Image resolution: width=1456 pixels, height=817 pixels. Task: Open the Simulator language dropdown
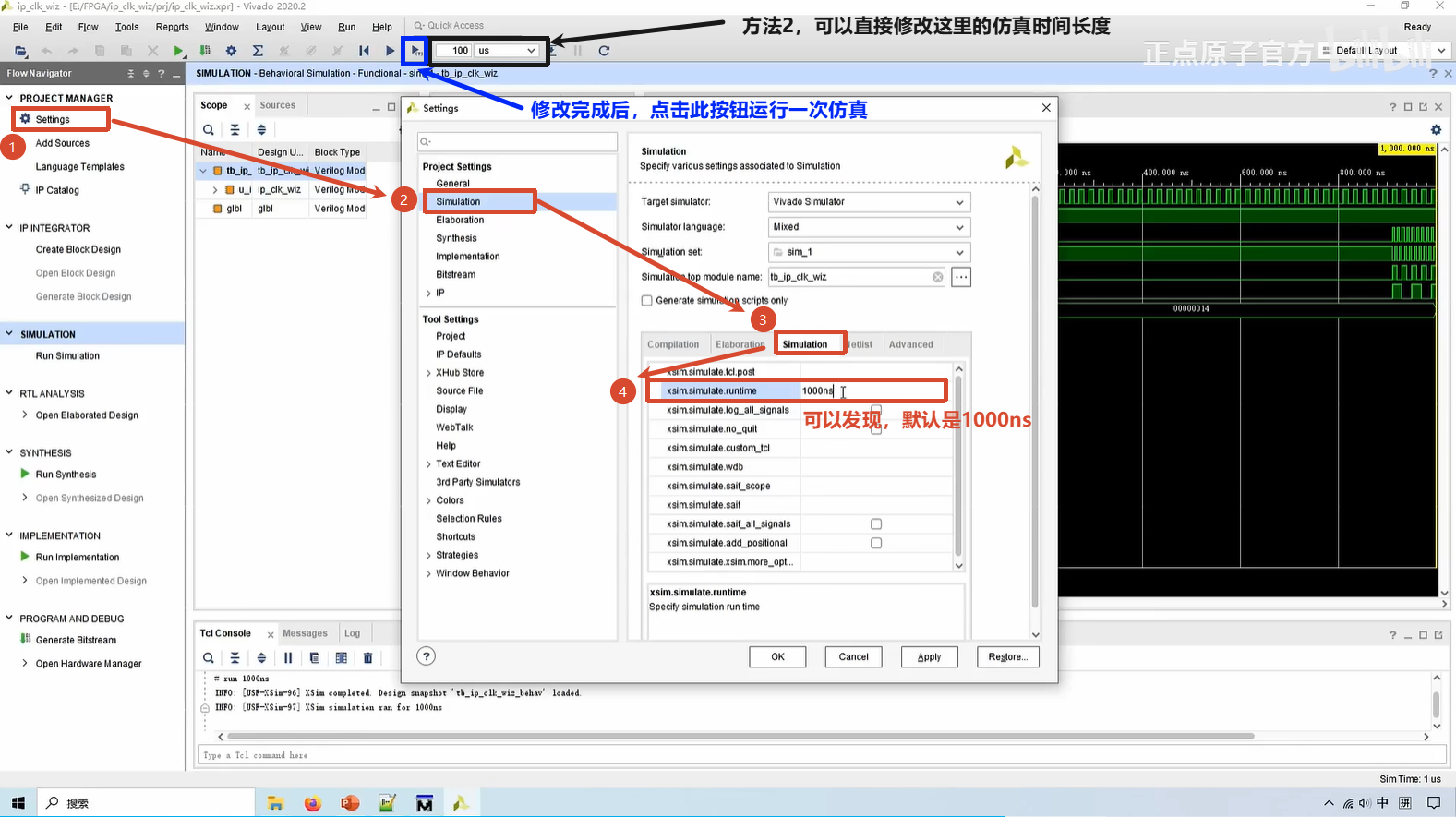[869, 227]
